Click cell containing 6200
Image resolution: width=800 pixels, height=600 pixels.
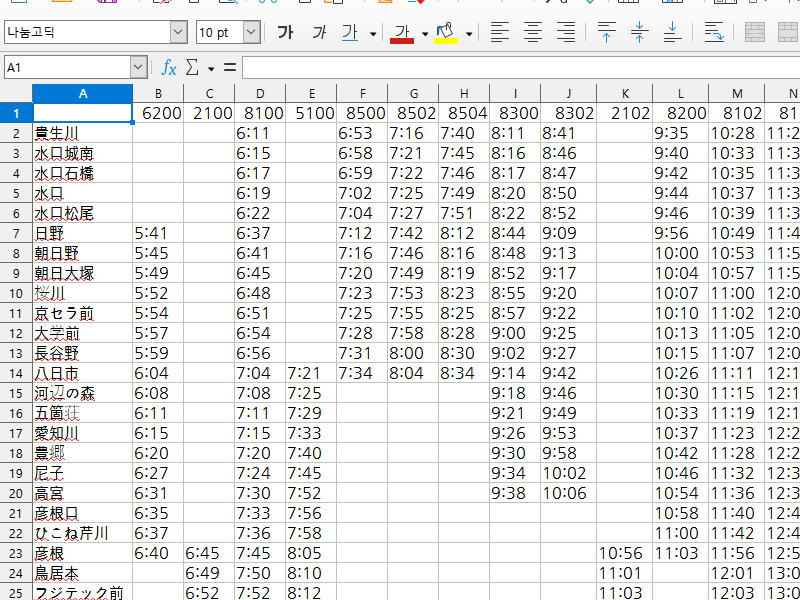(158, 113)
